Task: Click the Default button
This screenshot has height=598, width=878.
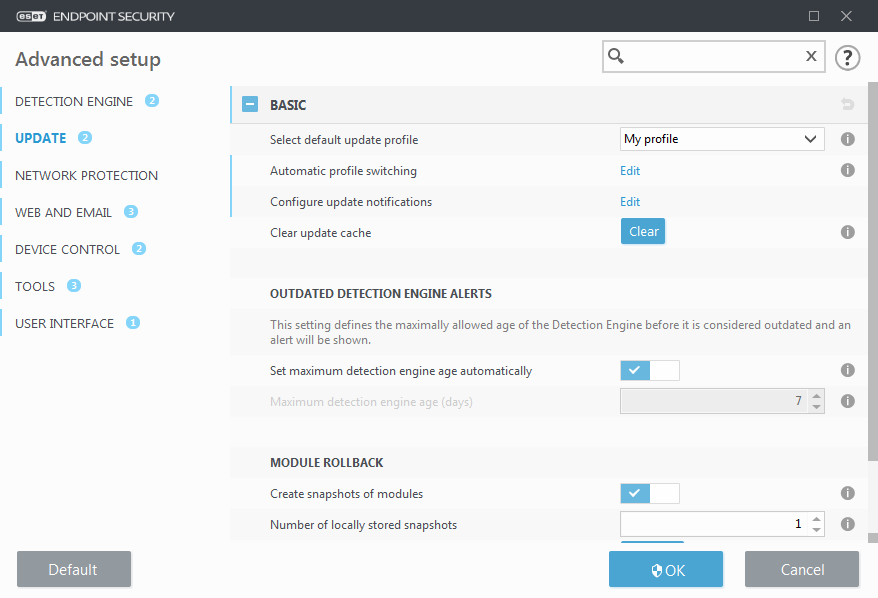Action: [74, 569]
